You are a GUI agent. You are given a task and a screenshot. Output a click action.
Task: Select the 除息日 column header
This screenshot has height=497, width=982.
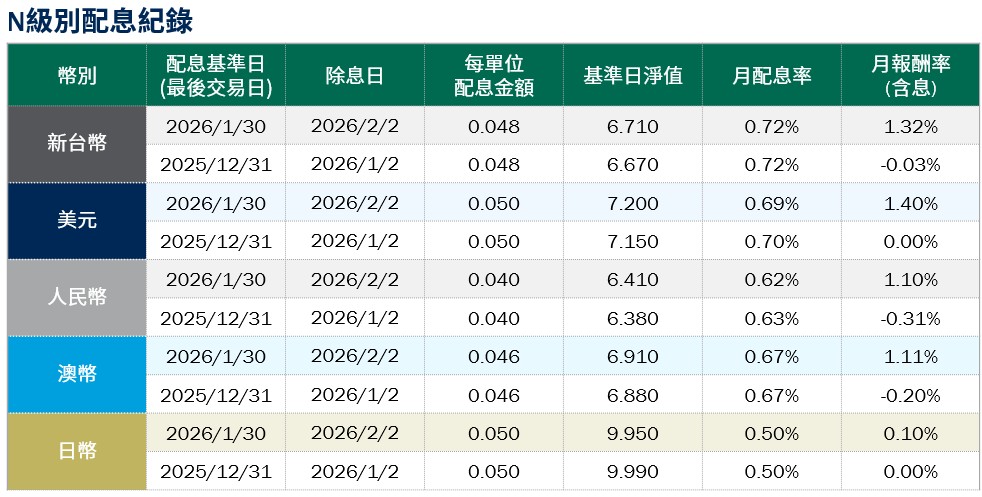click(x=355, y=76)
